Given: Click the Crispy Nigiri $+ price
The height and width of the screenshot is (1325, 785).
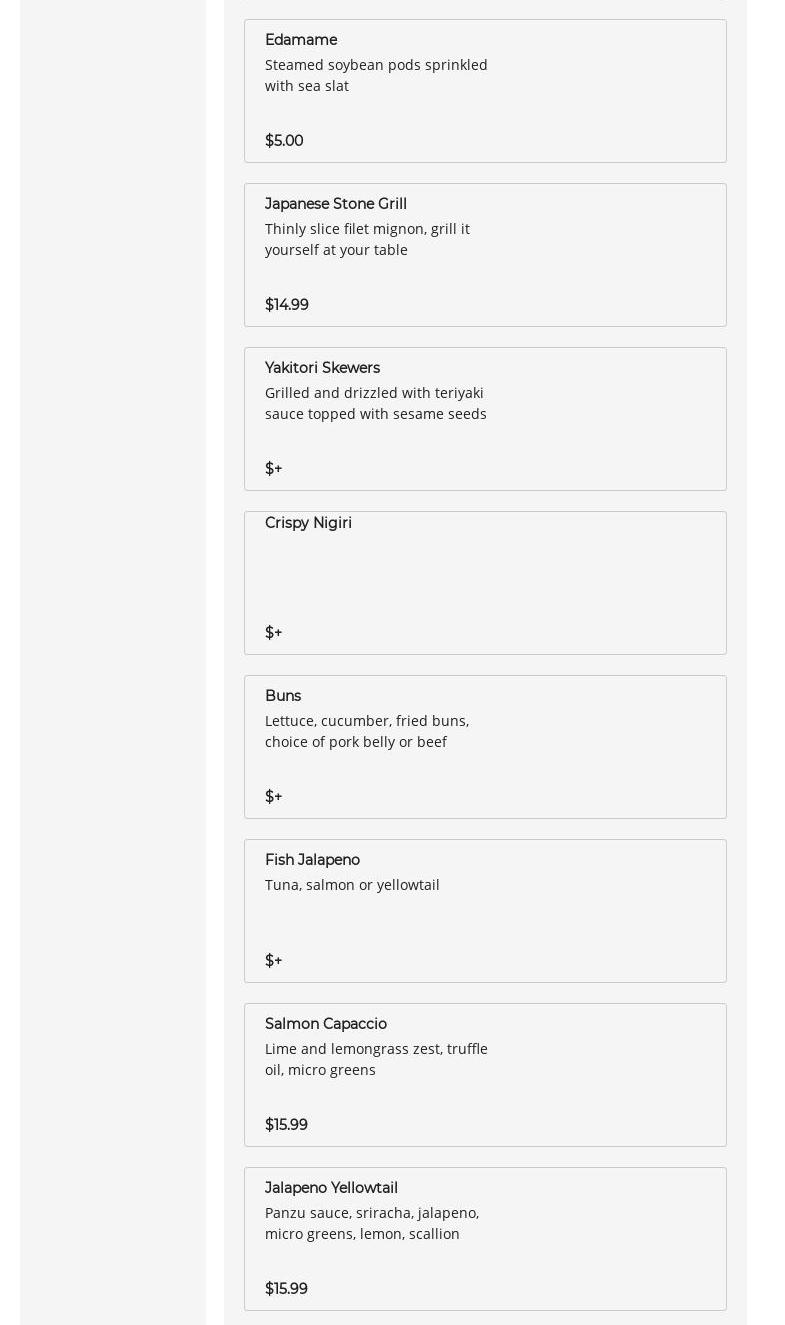Looking at the screenshot, I should click(273, 633).
